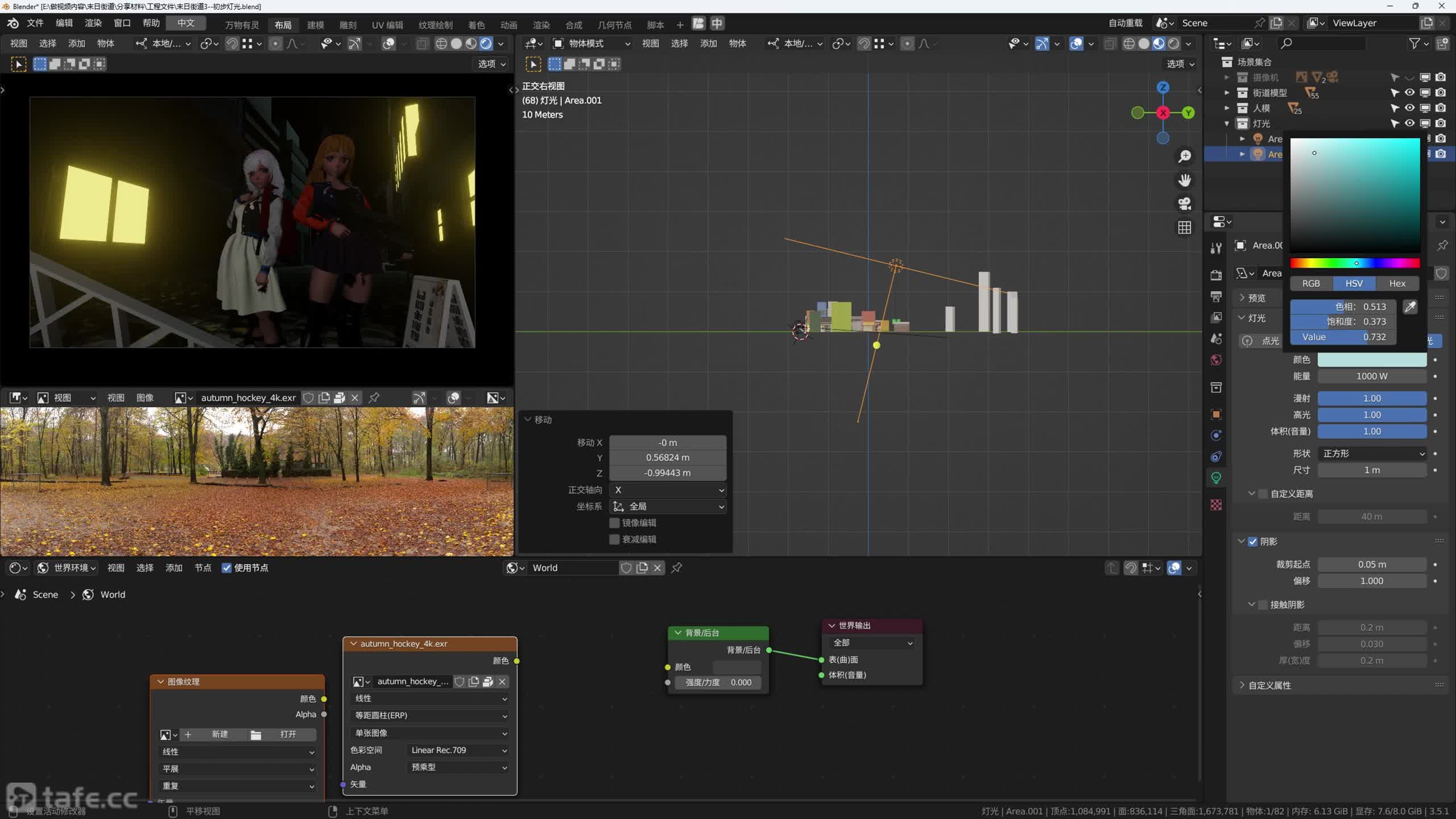Open the light data properties tab
Viewport: 1456px width, 819px height.
[x=1216, y=478]
